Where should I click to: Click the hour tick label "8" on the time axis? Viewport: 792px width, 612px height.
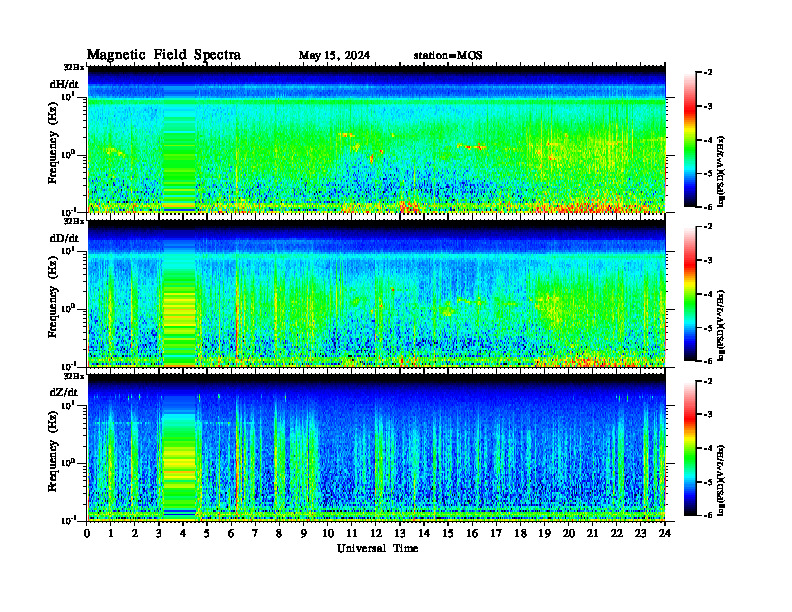279,533
